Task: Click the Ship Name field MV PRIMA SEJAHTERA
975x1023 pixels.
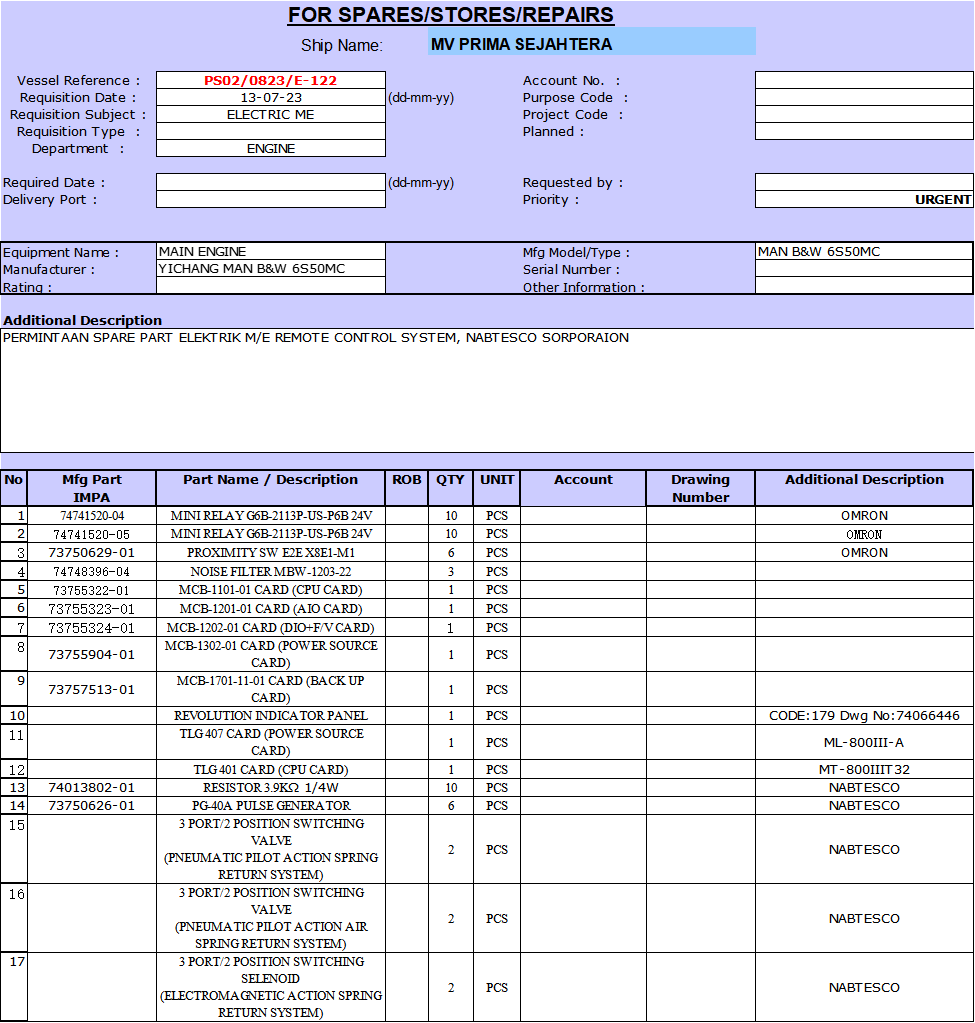Action: click(591, 43)
